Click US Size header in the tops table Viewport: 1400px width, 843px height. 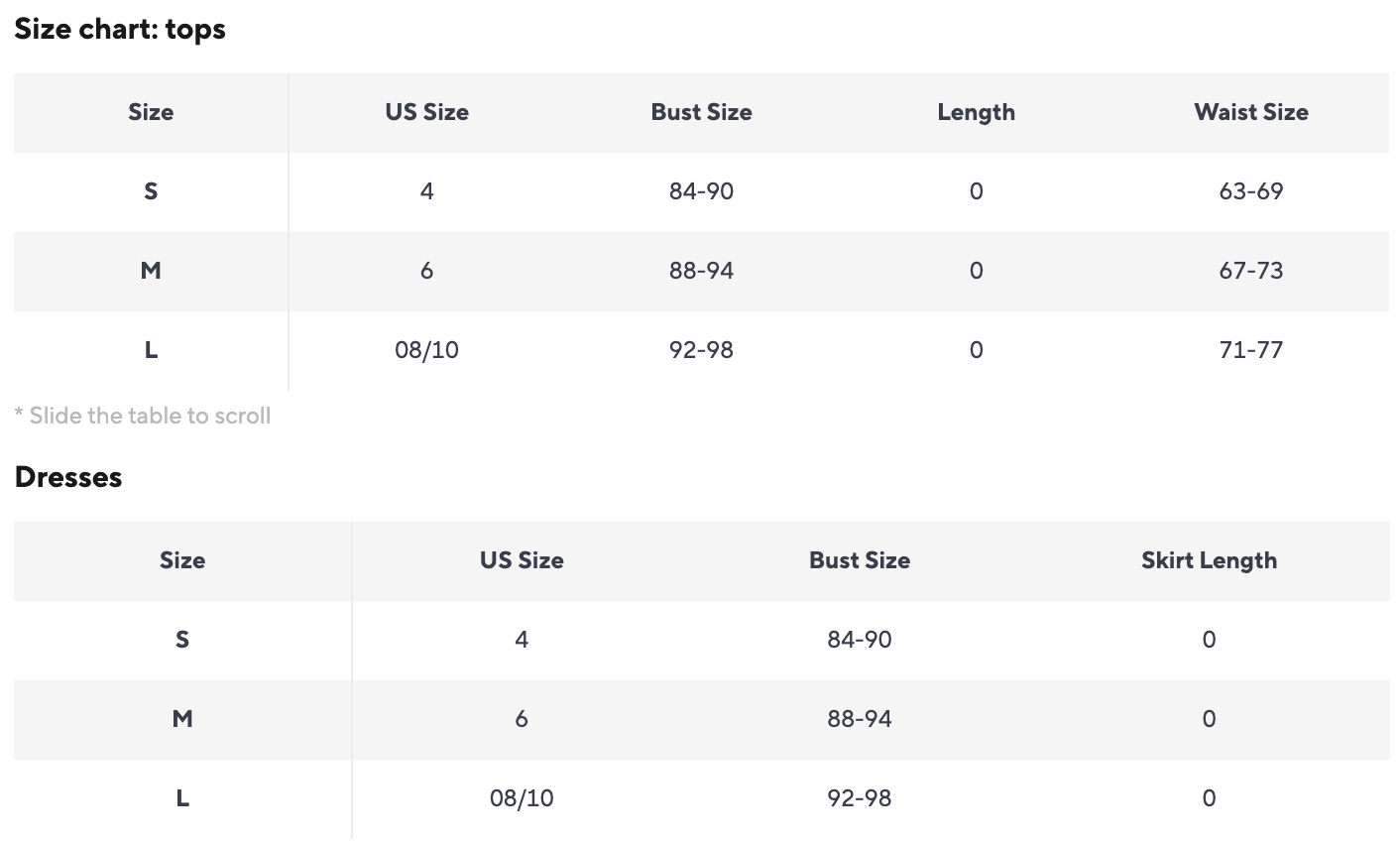click(426, 112)
